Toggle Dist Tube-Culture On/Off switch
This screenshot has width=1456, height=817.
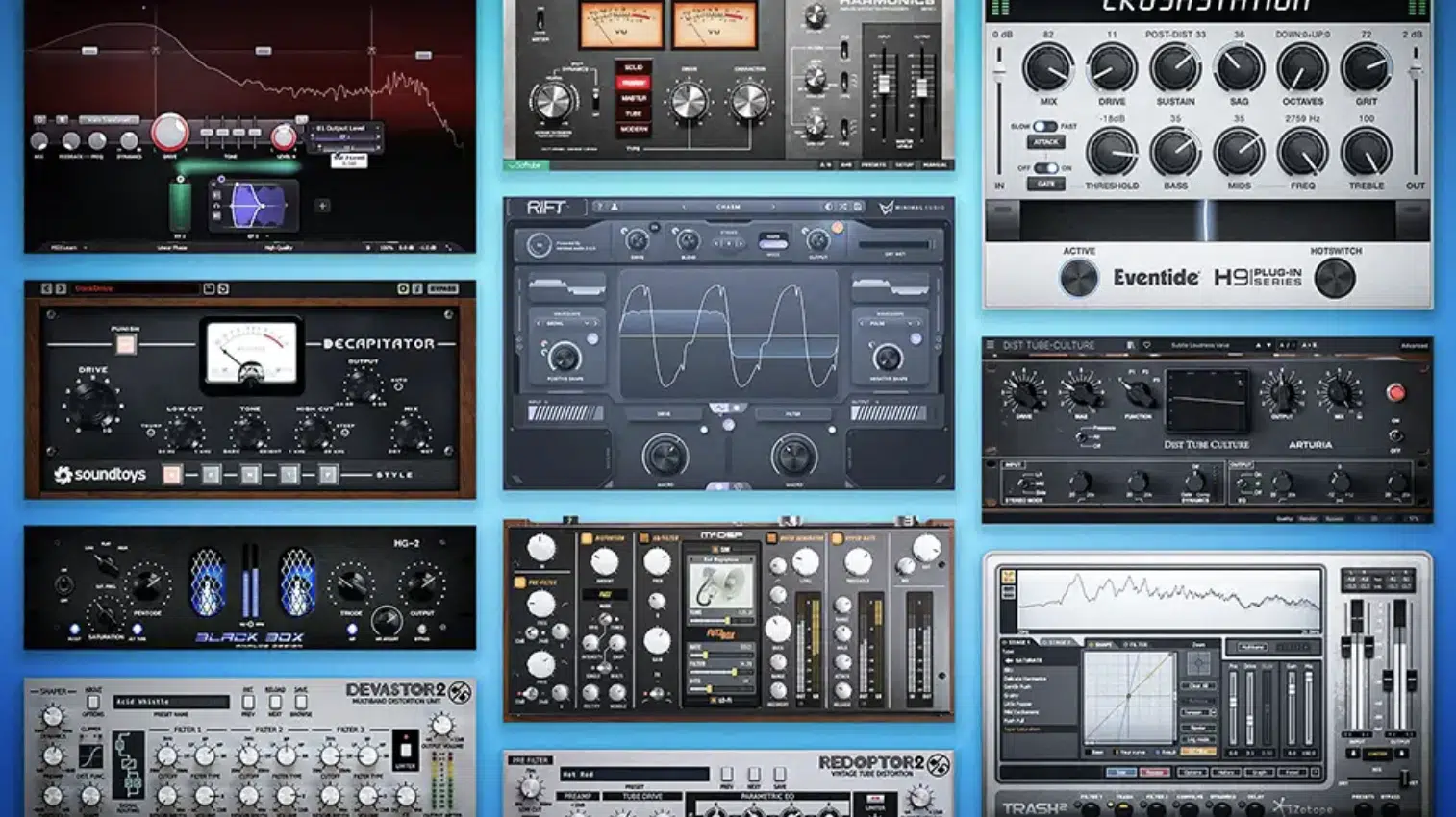point(1395,435)
